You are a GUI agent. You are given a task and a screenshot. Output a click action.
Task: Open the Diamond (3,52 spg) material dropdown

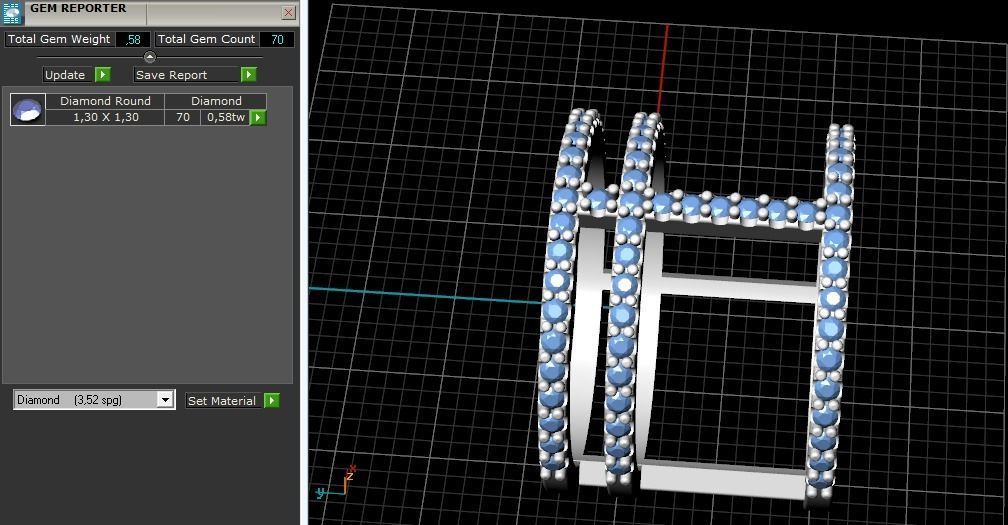point(165,400)
